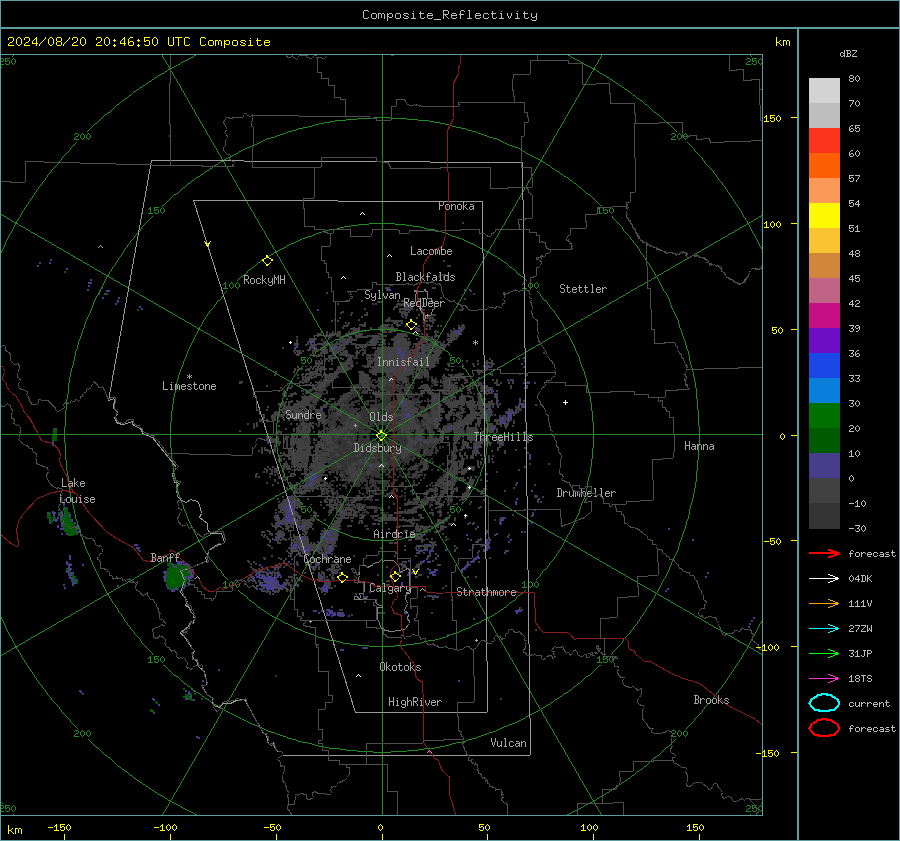Click the Olds city label

(381, 417)
